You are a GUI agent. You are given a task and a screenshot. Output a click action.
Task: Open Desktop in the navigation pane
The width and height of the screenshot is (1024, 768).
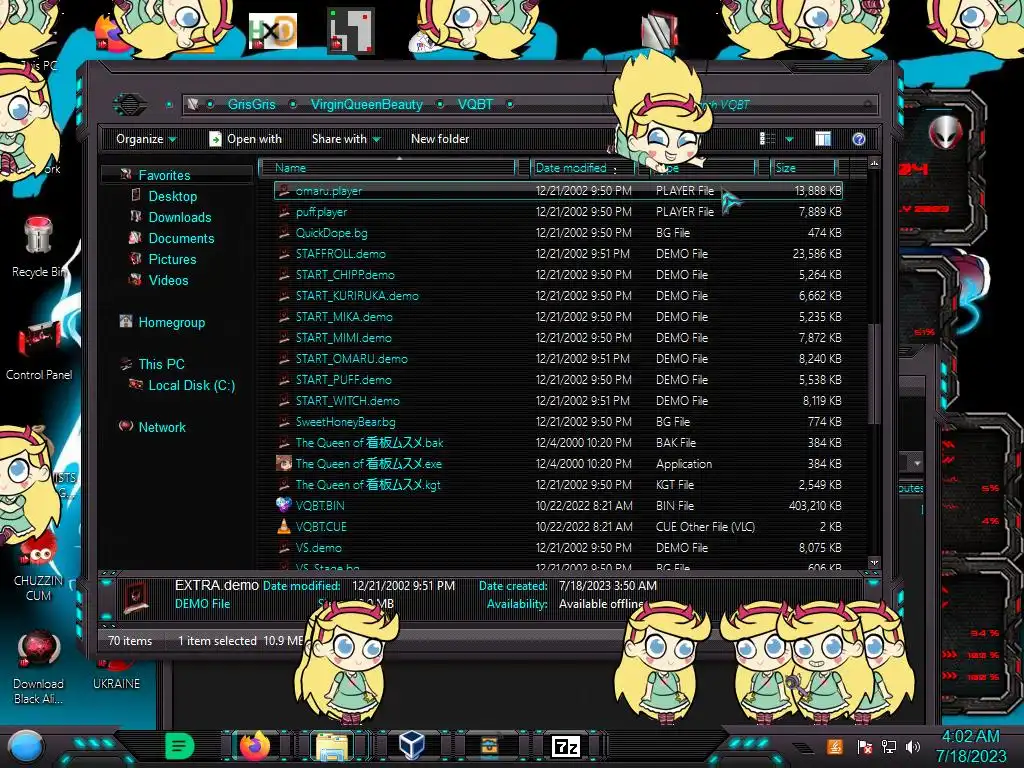click(x=172, y=196)
